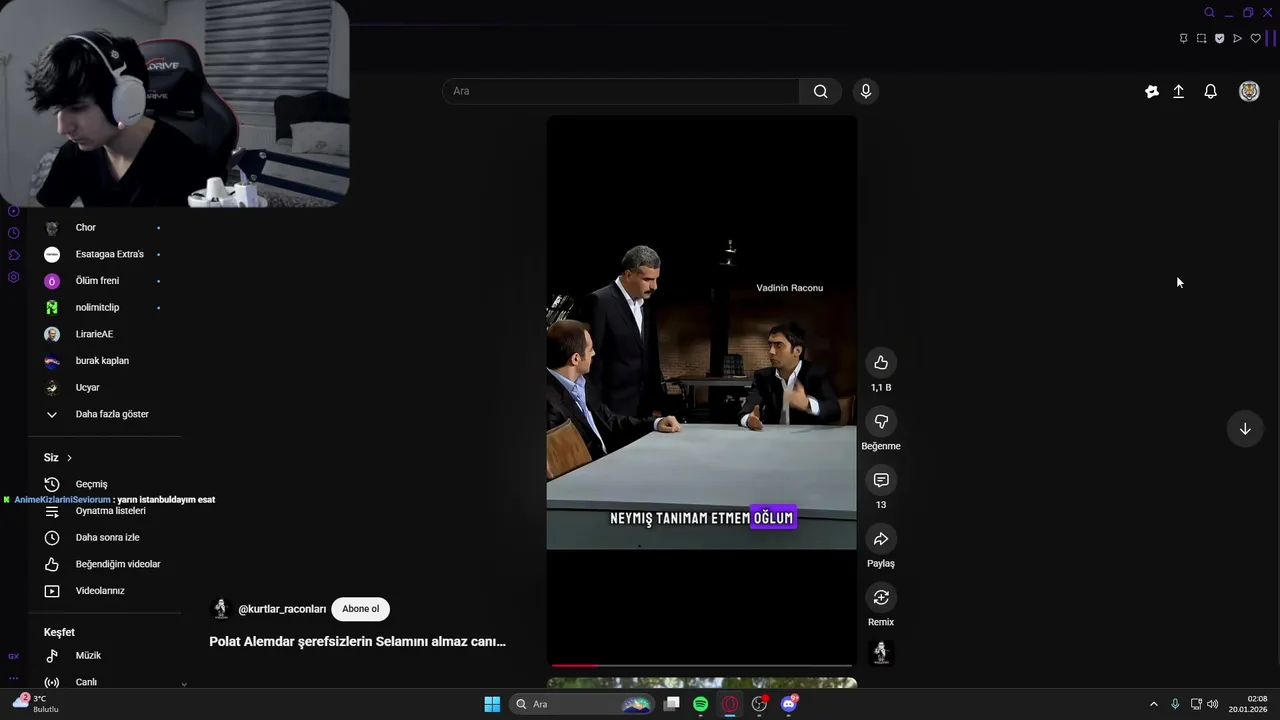Start the snapshot capture tool in the browser toolbar

click(1202, 38)
